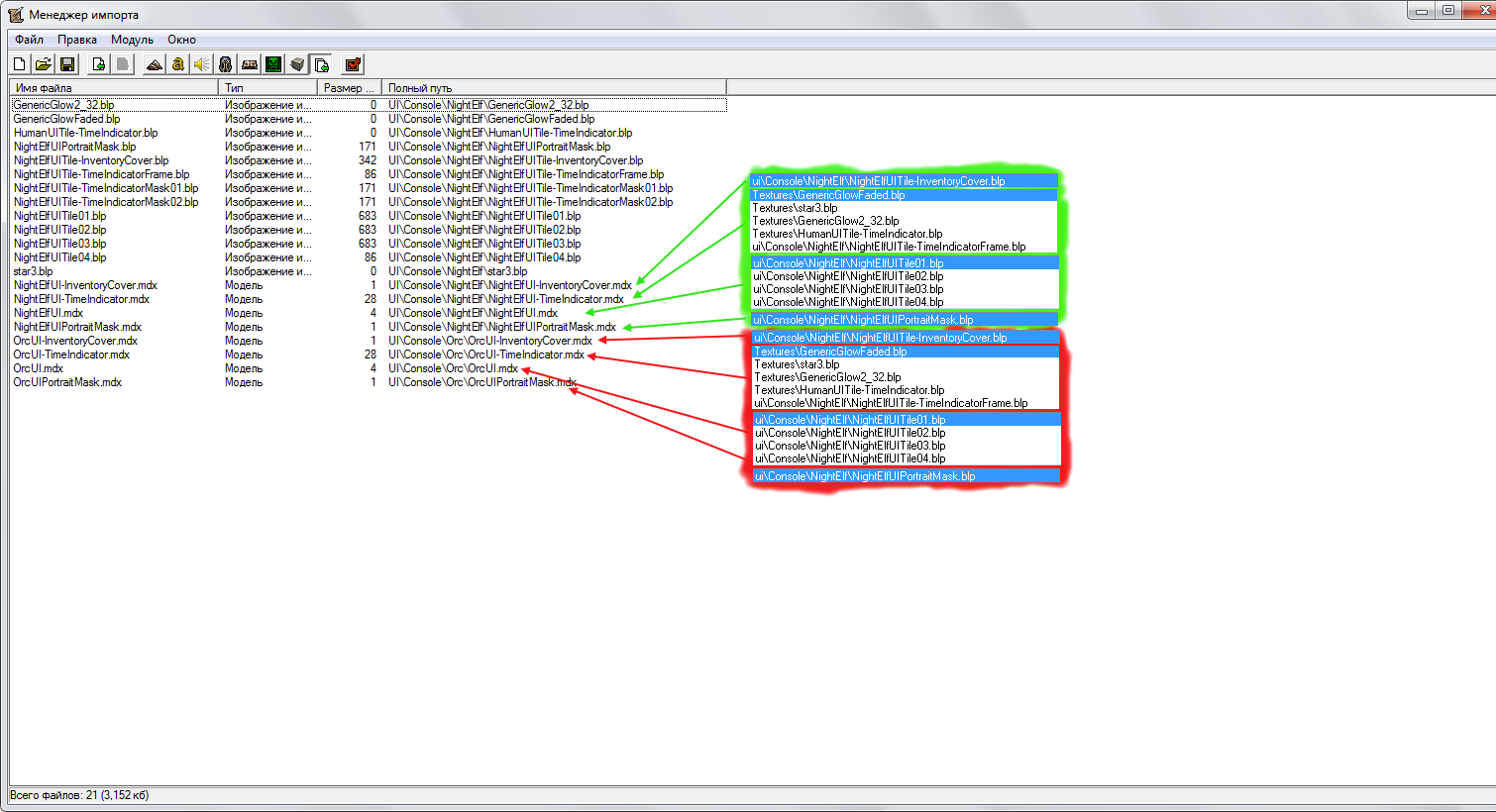Select the NightElfUITile03.blp file row

[x=369, y=244]
